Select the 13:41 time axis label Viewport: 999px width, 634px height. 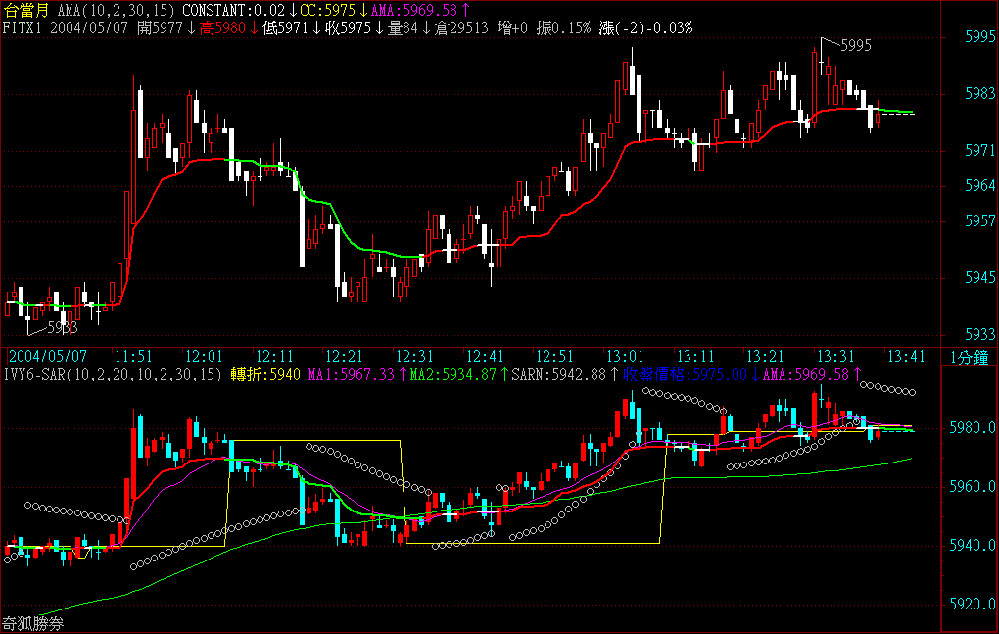pyautogui.click(x=905, y=356)
